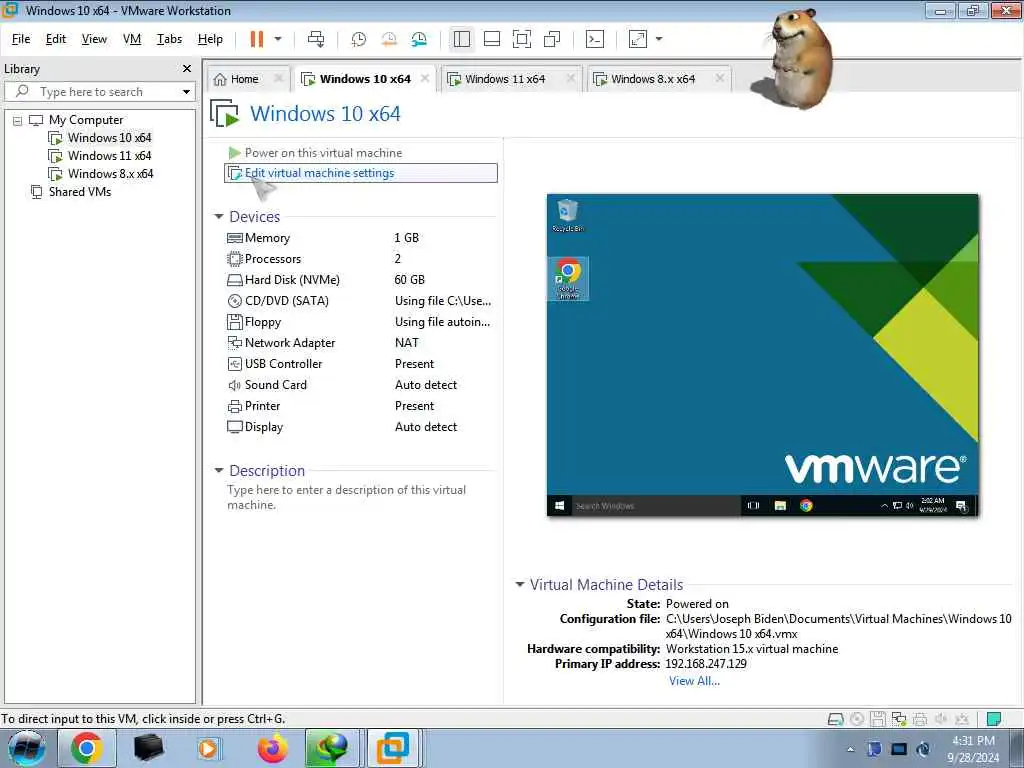Click the VM desktop preview thumbnail
This screenshot has height=768, width=1024.
763,355
